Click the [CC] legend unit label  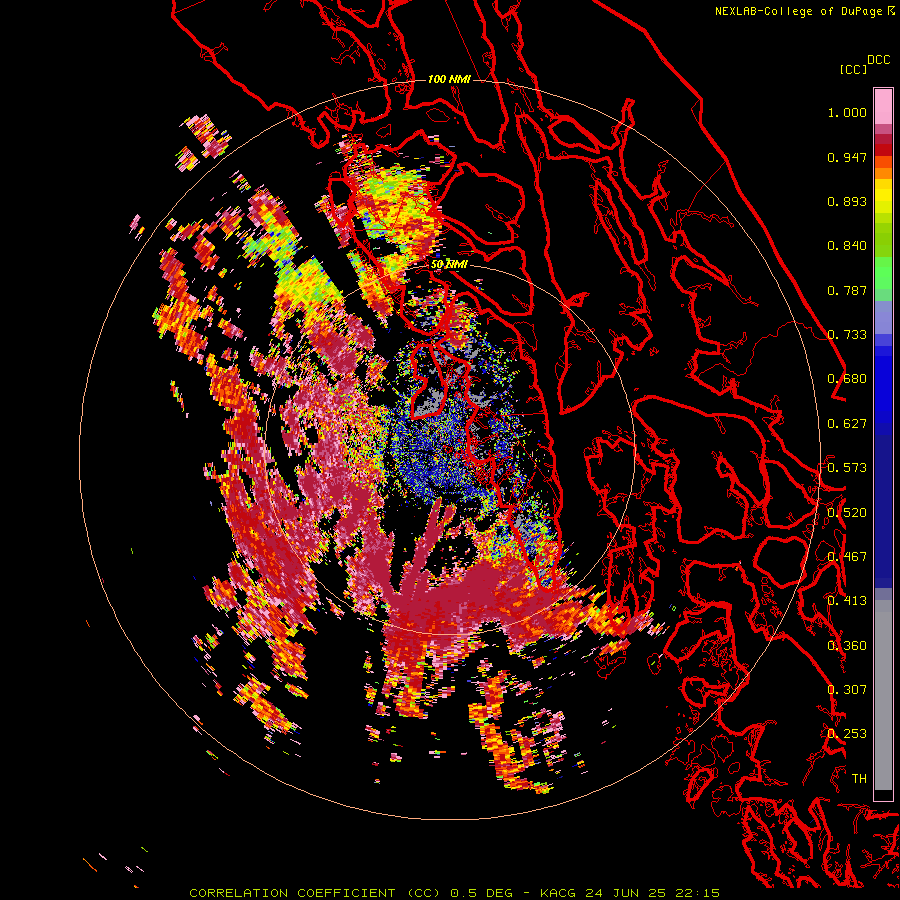[854, 70]
